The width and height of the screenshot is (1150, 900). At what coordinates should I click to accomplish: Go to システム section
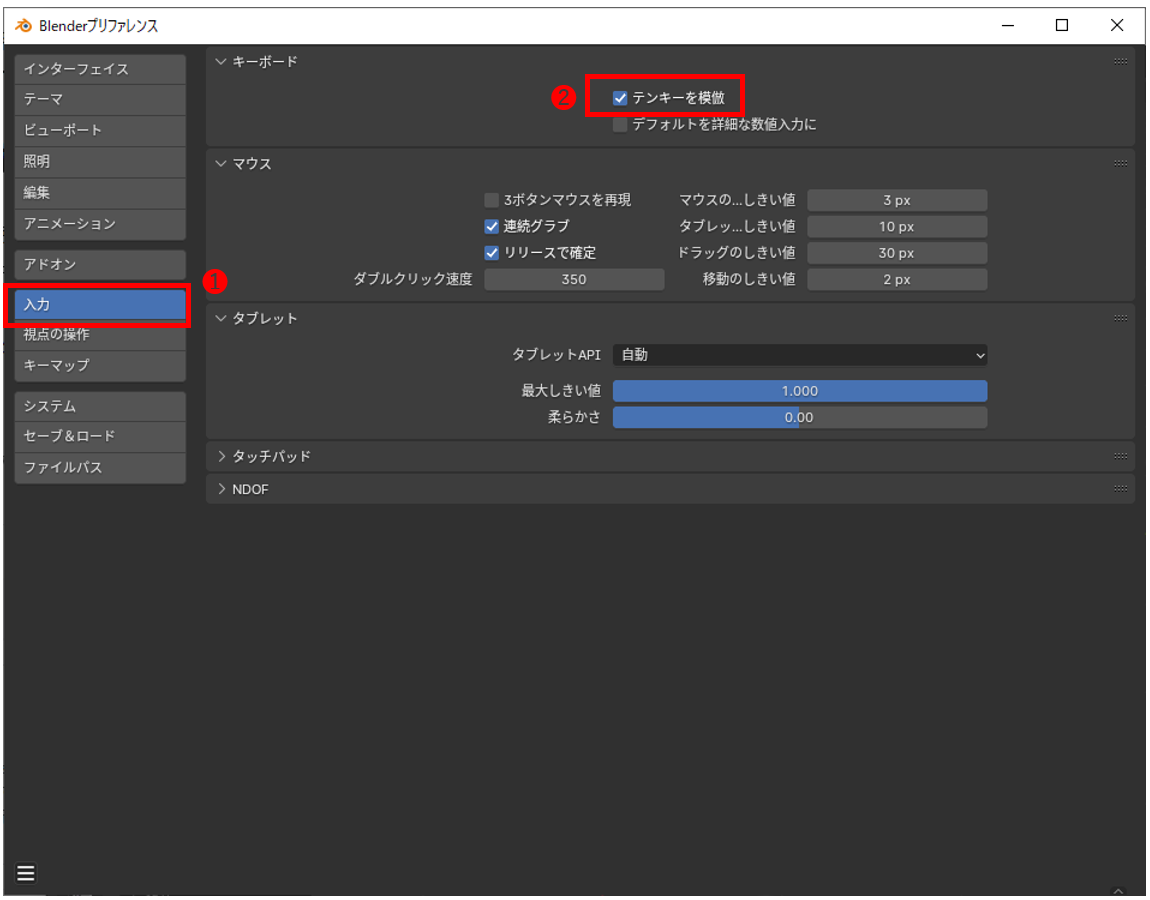100,406
